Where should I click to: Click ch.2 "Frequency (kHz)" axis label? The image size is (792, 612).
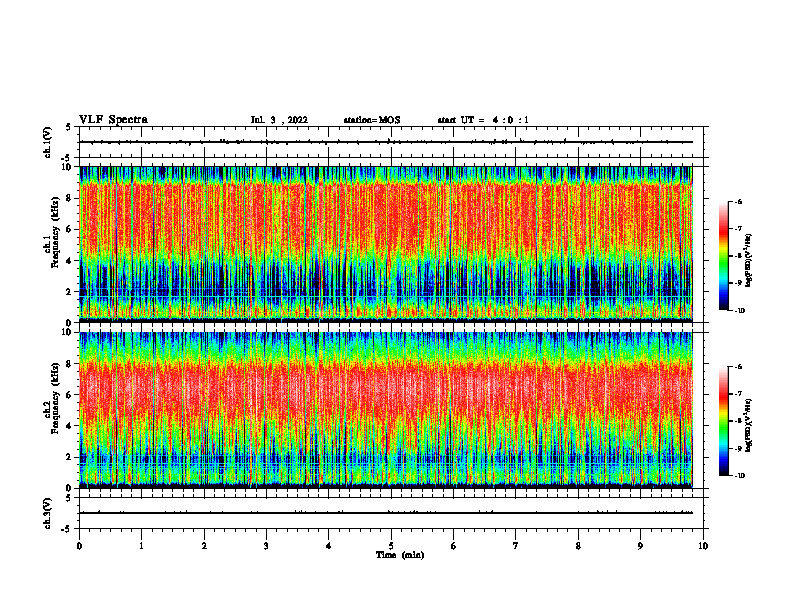click(x=55, y=397)
